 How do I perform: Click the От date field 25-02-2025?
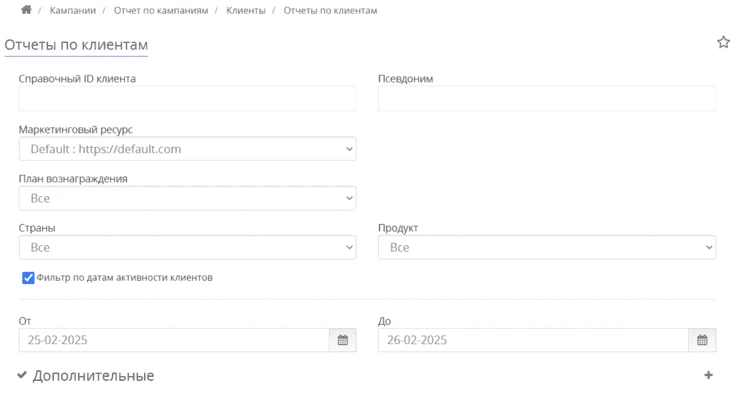point(174,340)
